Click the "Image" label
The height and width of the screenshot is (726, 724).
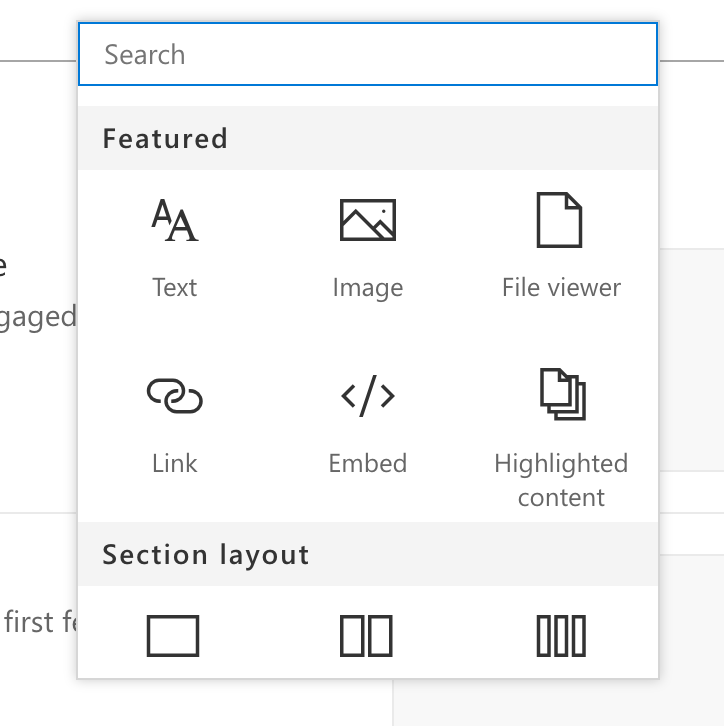point(368,288)
